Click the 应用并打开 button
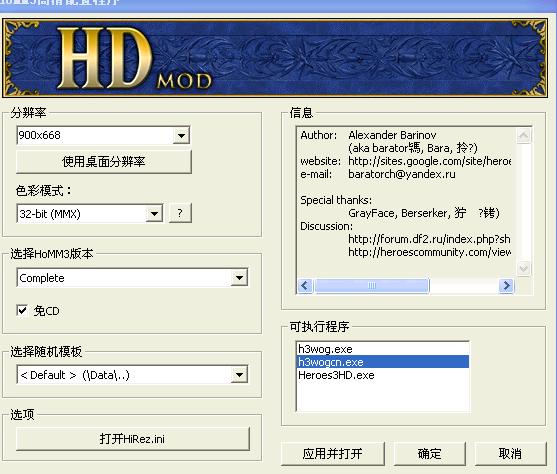The image size is (557, 474). coord(333,454)
